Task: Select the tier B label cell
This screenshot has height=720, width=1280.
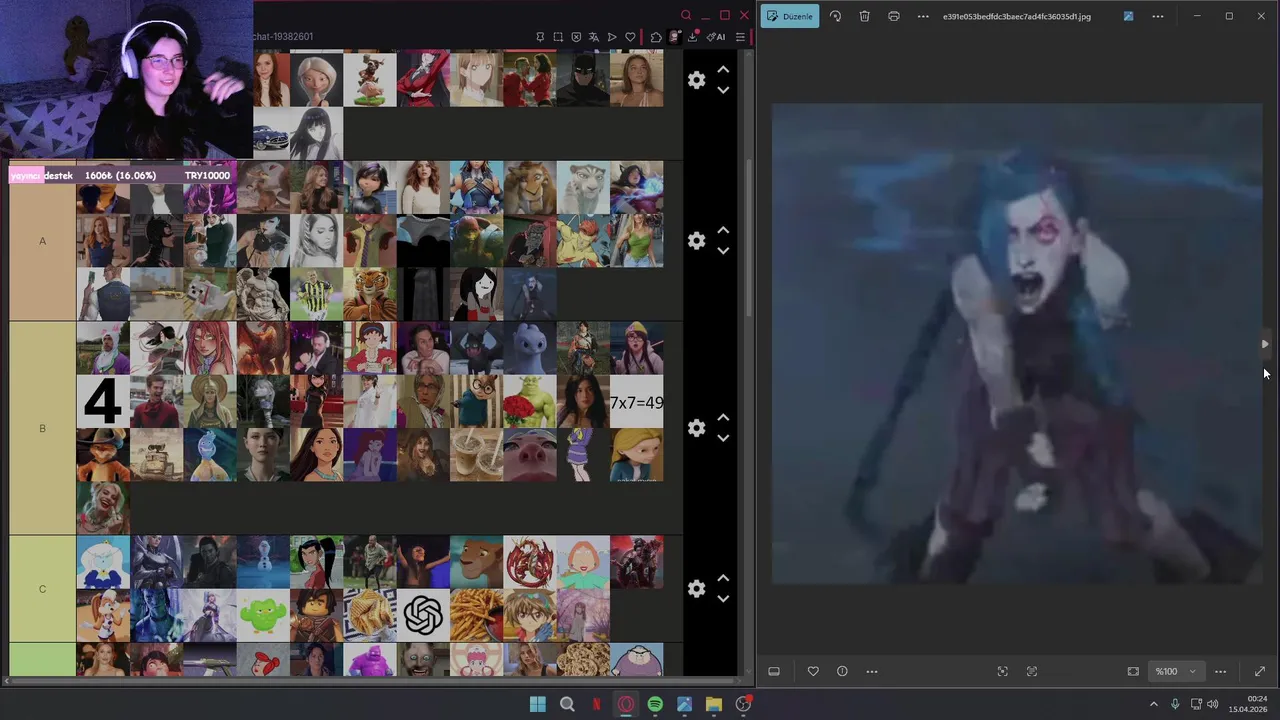Action: (42, 428)
